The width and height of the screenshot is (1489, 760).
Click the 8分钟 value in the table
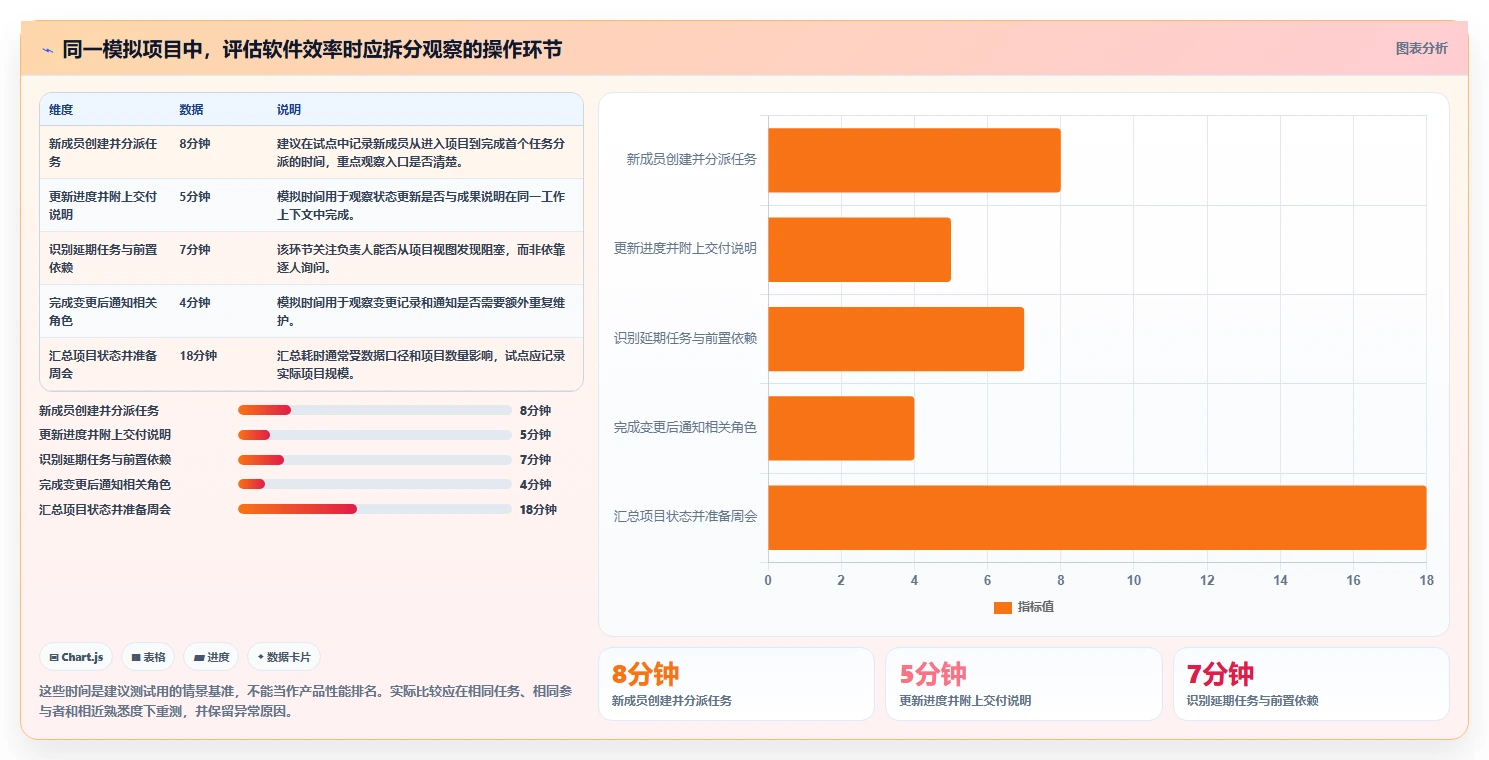[195, 144]
